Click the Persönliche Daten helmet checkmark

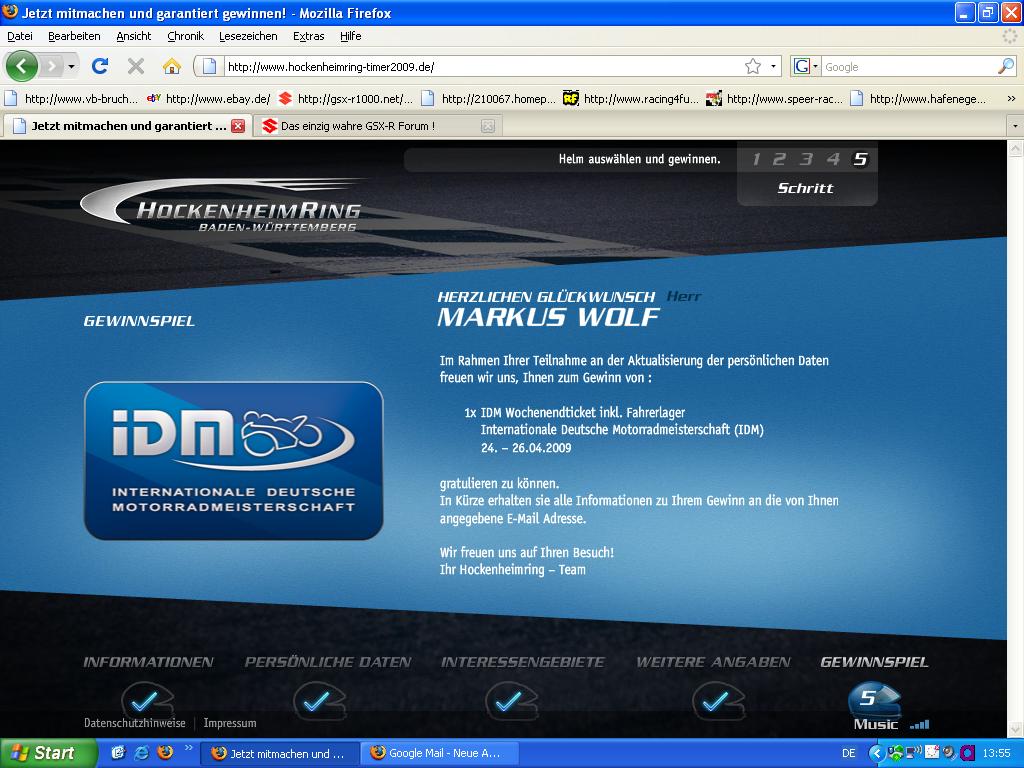319,701
